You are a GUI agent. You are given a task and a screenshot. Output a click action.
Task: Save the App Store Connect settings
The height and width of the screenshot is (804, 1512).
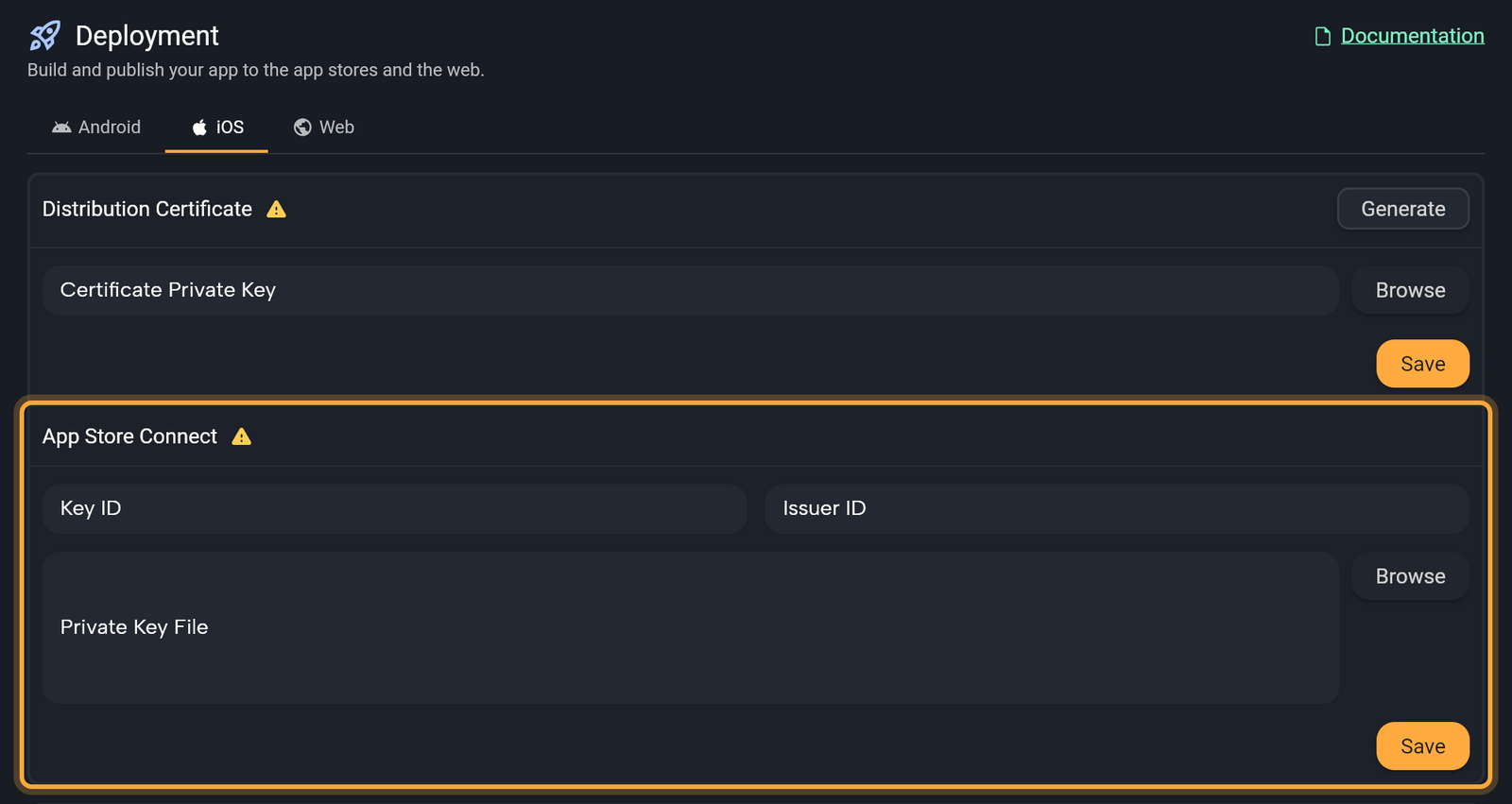(1422, 746)
